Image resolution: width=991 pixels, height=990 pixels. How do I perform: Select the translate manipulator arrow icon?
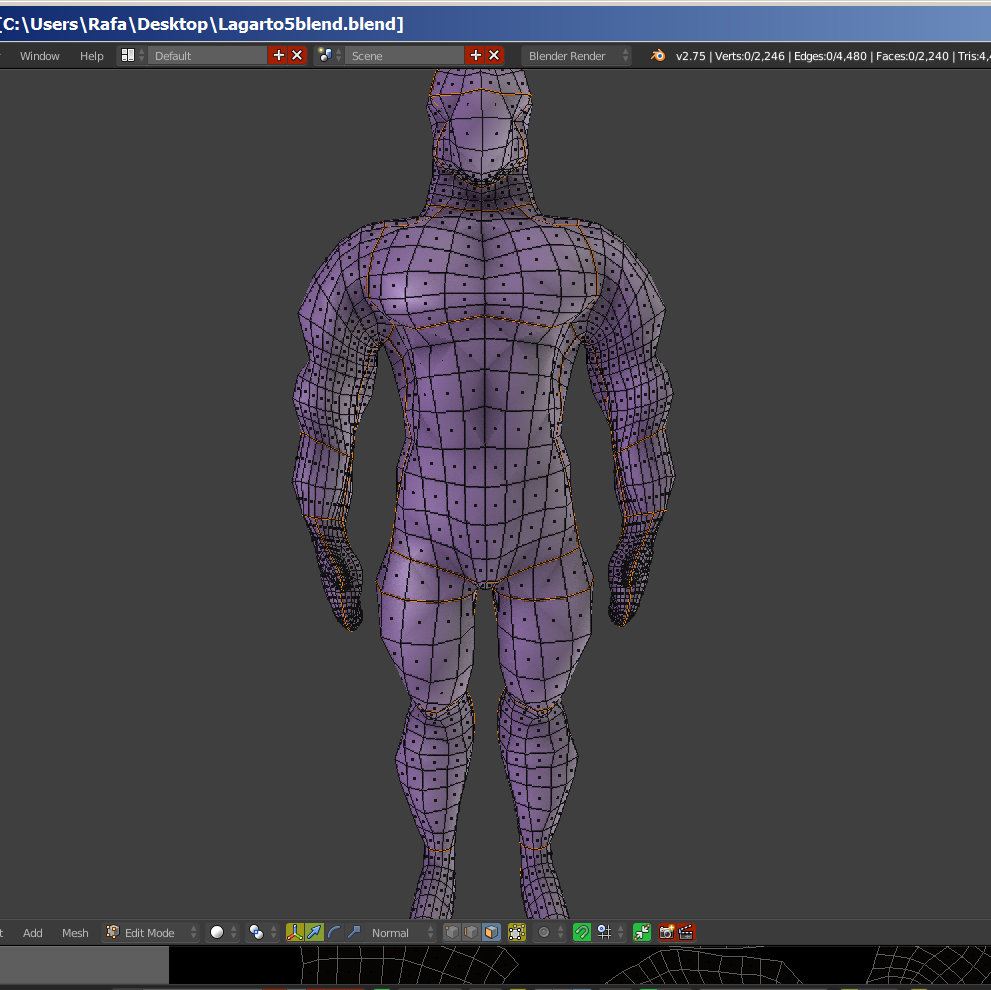click(x=315, y=932)
